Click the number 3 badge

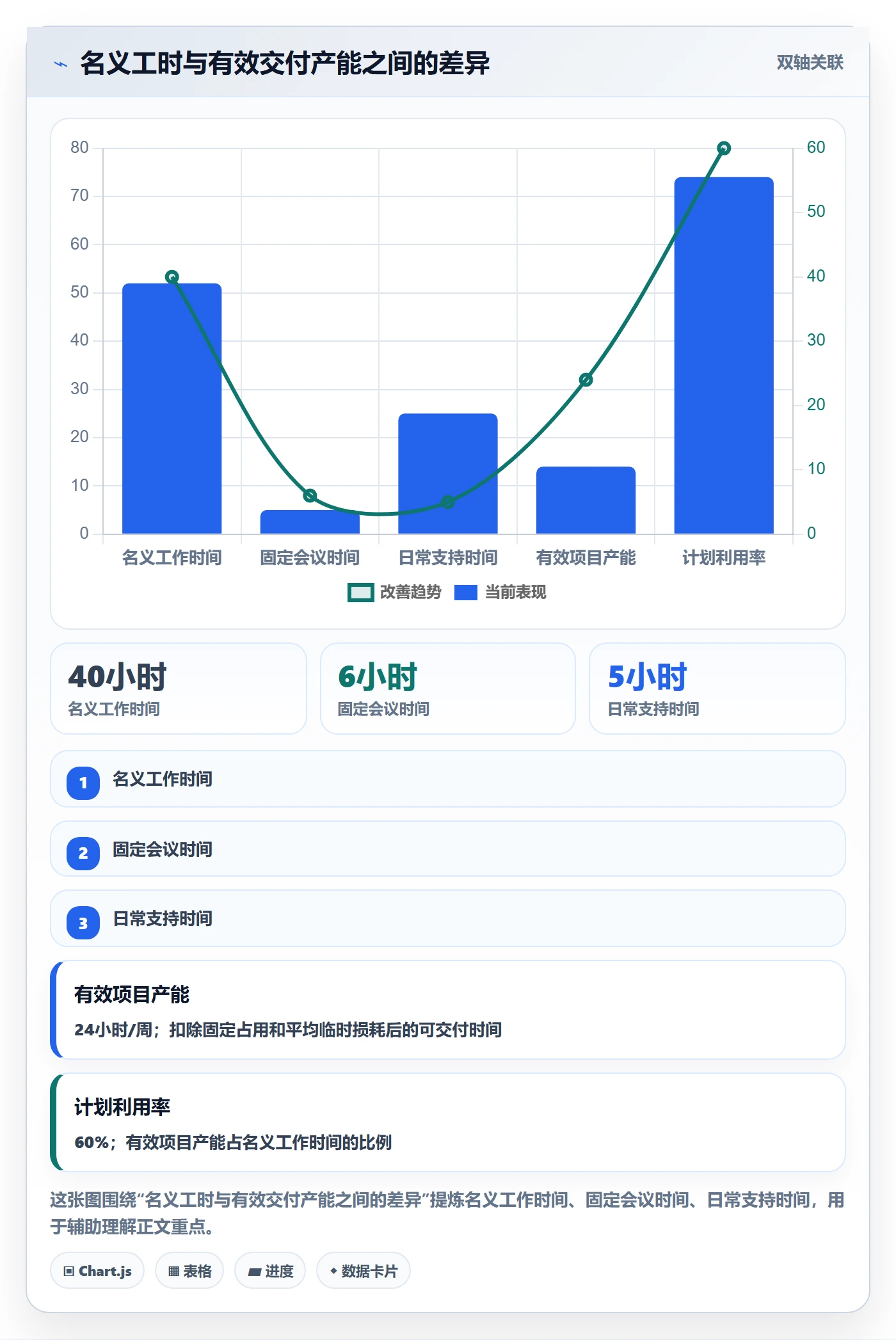pyautogui.click(x=83, y=923)
